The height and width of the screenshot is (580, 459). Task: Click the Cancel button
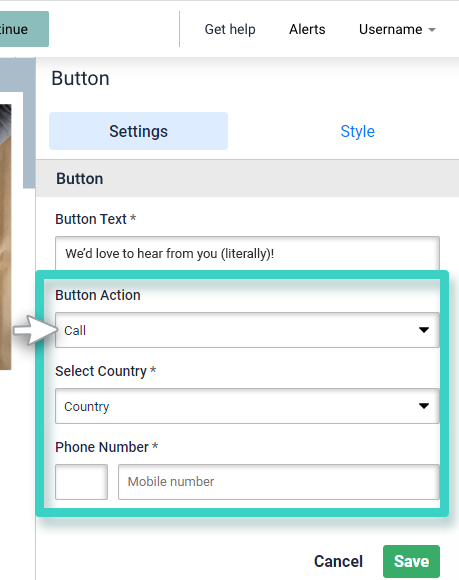coord(338,561)
